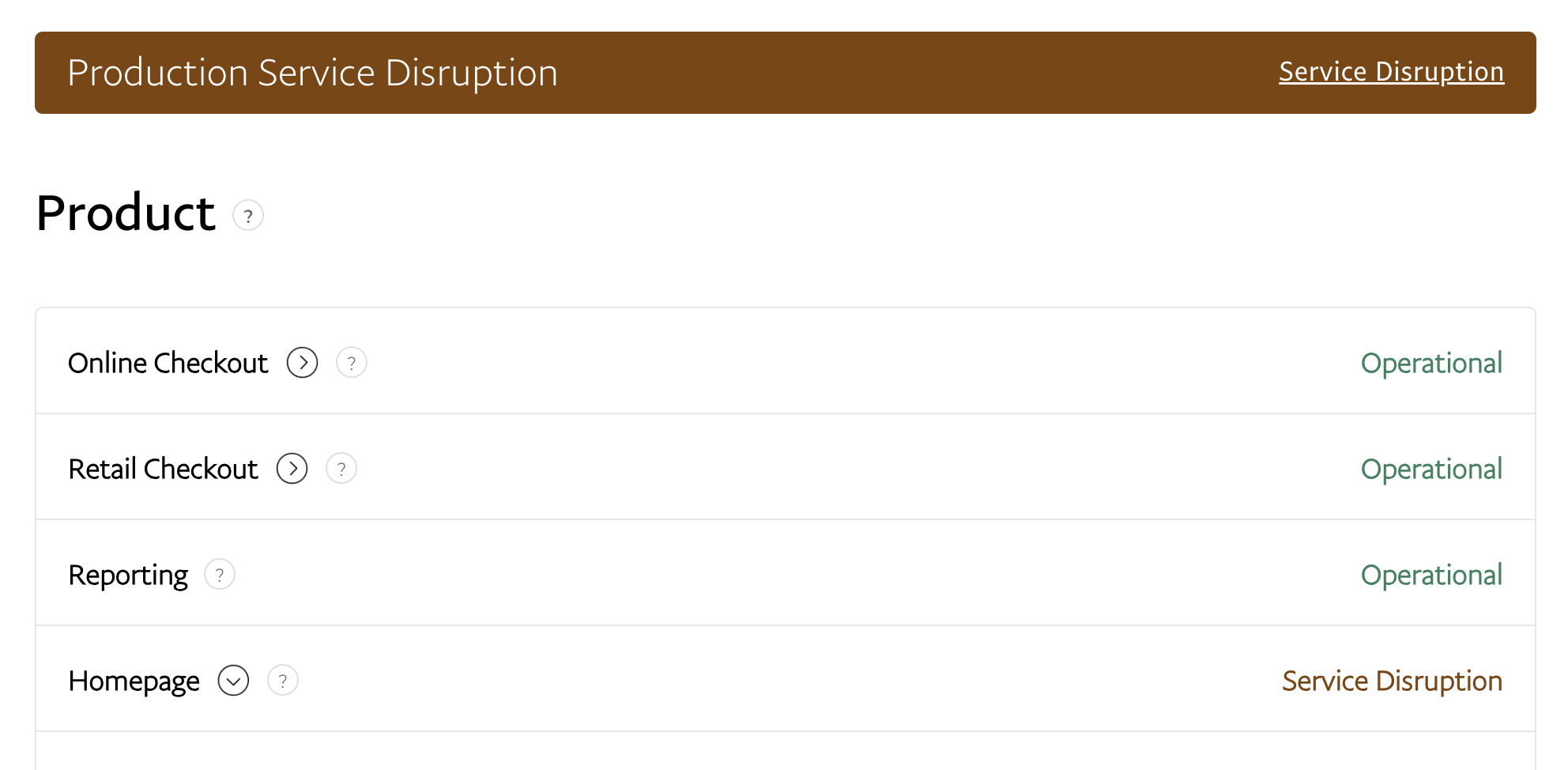1568x770 pixels.
Task: Click the Online Checkout component name
Action: 168,363
